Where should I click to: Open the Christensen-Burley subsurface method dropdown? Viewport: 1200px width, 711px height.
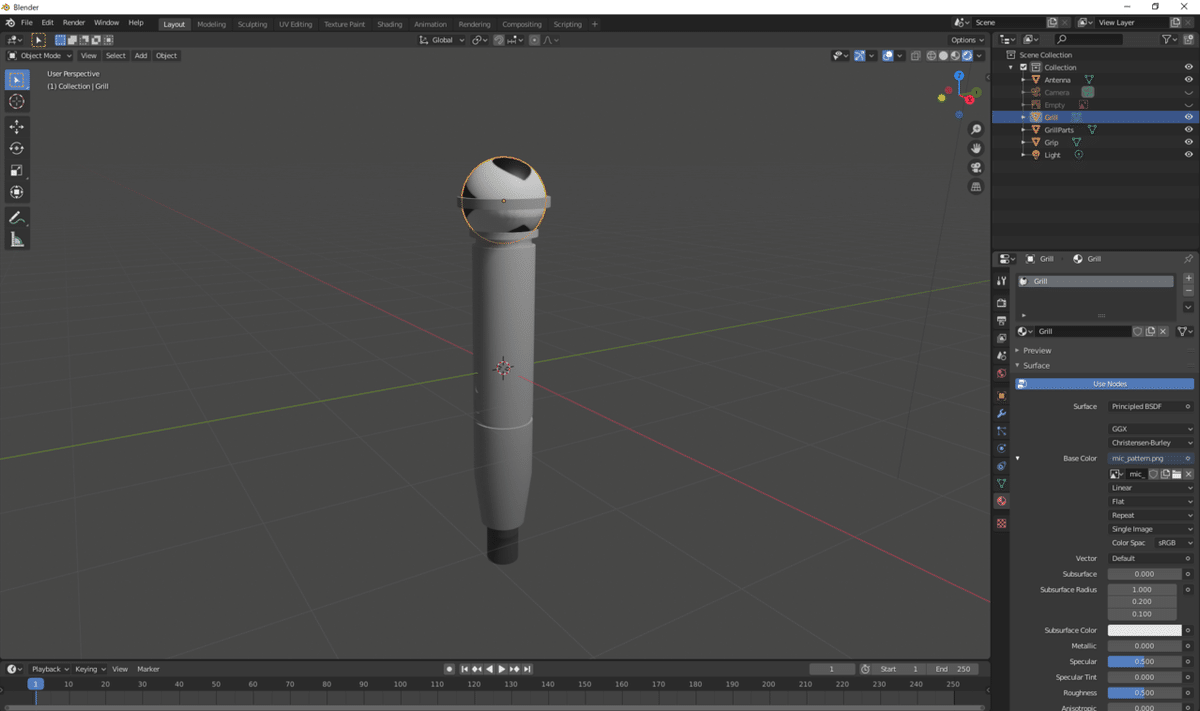coord(1150,443)
